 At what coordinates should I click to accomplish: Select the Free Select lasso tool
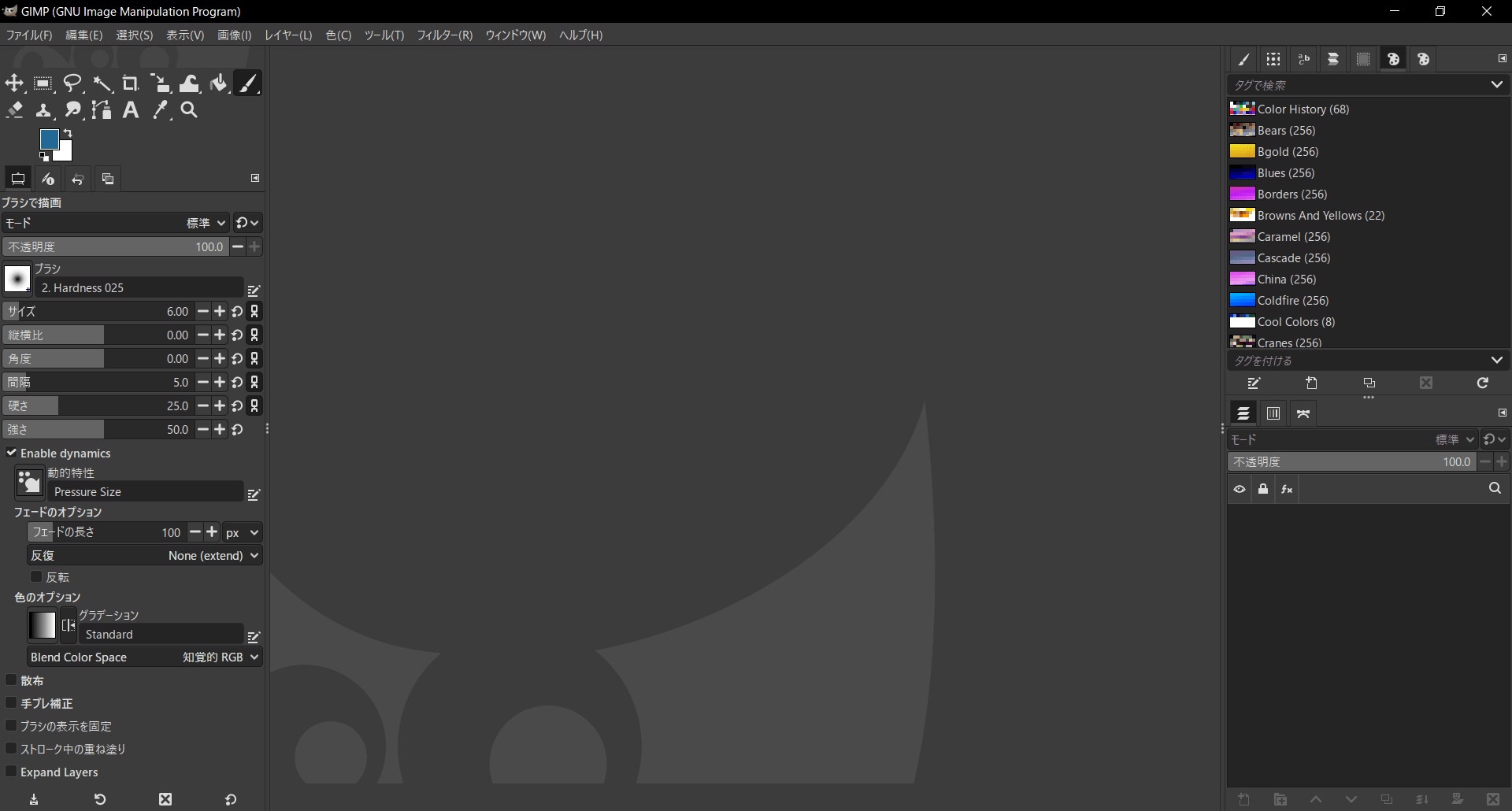point(72,83)
